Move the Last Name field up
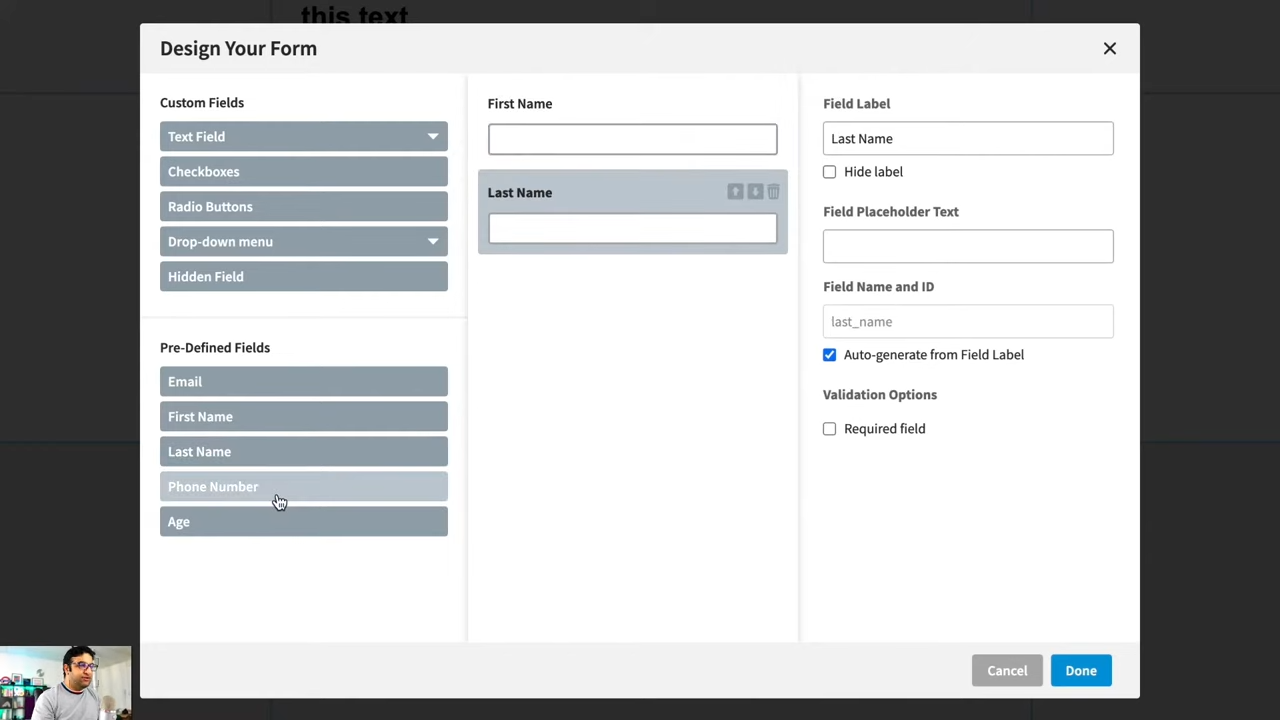Viewport: 1280px width, 720px height. click(735, 192)
